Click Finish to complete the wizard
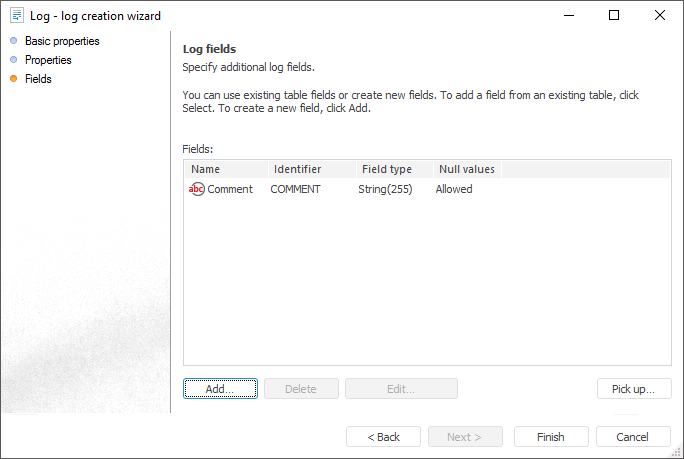This screenshot has width=684, height=459. pyautogui.click(x=551, y=437)
